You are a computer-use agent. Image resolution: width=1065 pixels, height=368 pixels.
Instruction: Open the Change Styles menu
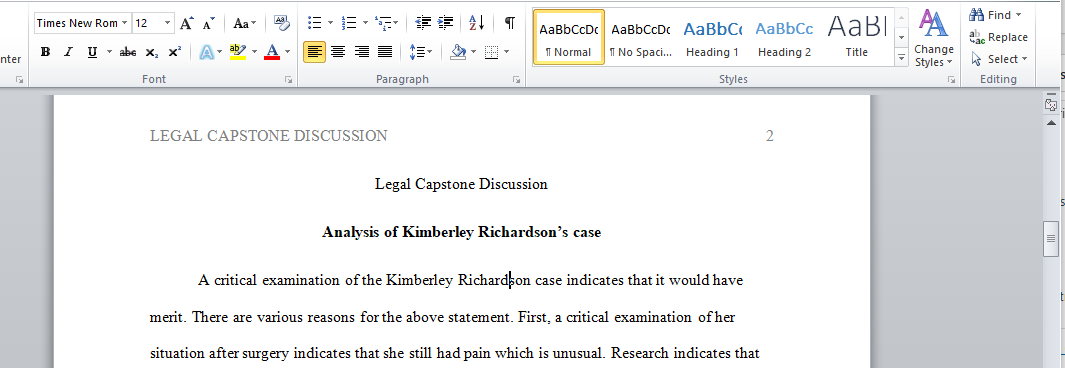(x=934, y=39)
